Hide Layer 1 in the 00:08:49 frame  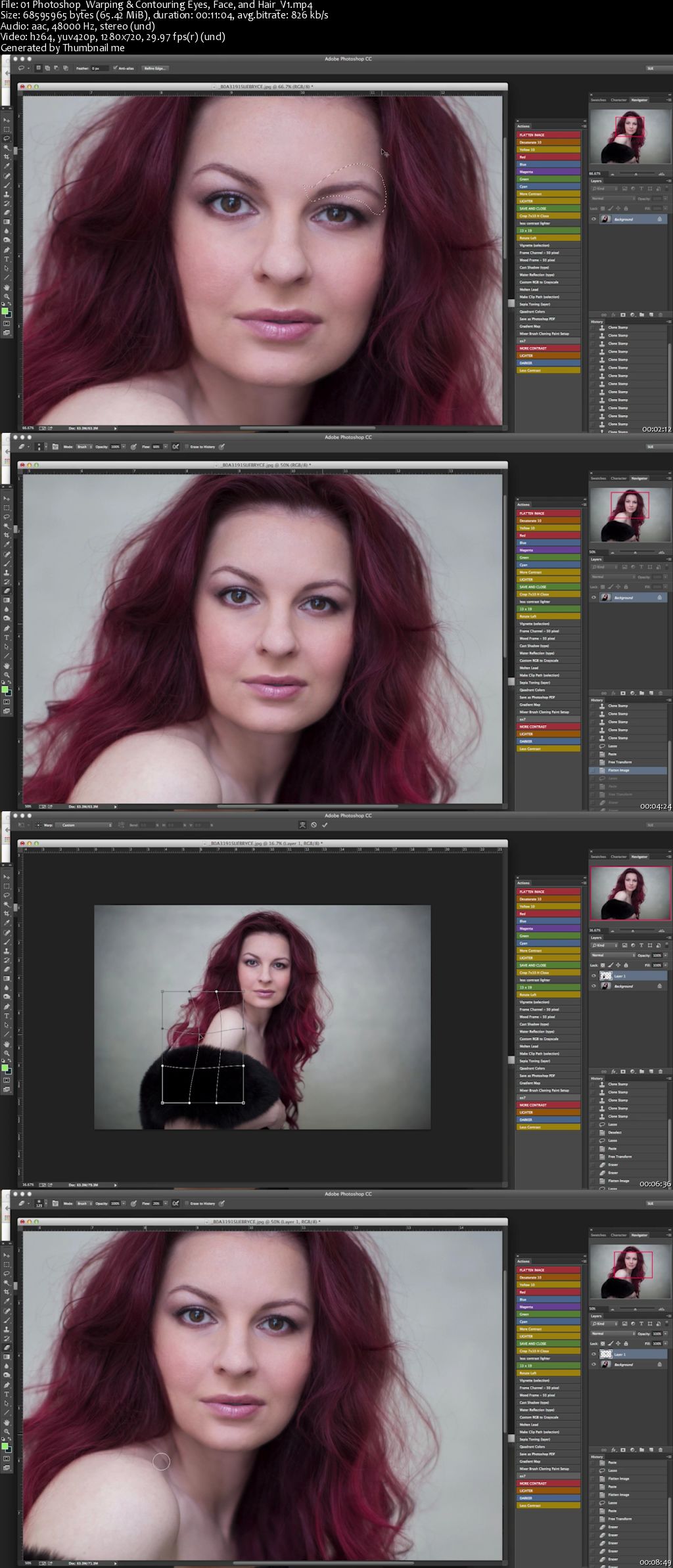coord(593,1354)
